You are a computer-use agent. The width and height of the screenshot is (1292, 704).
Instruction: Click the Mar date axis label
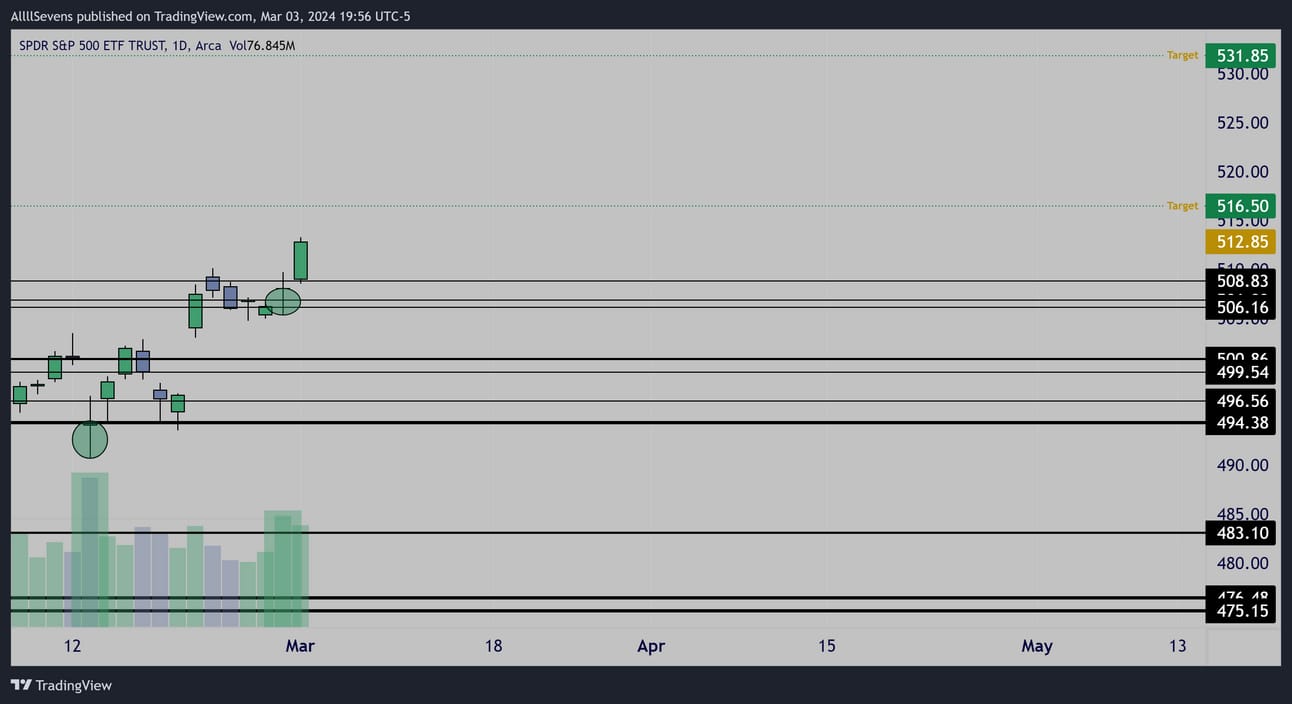pos(300,646)
